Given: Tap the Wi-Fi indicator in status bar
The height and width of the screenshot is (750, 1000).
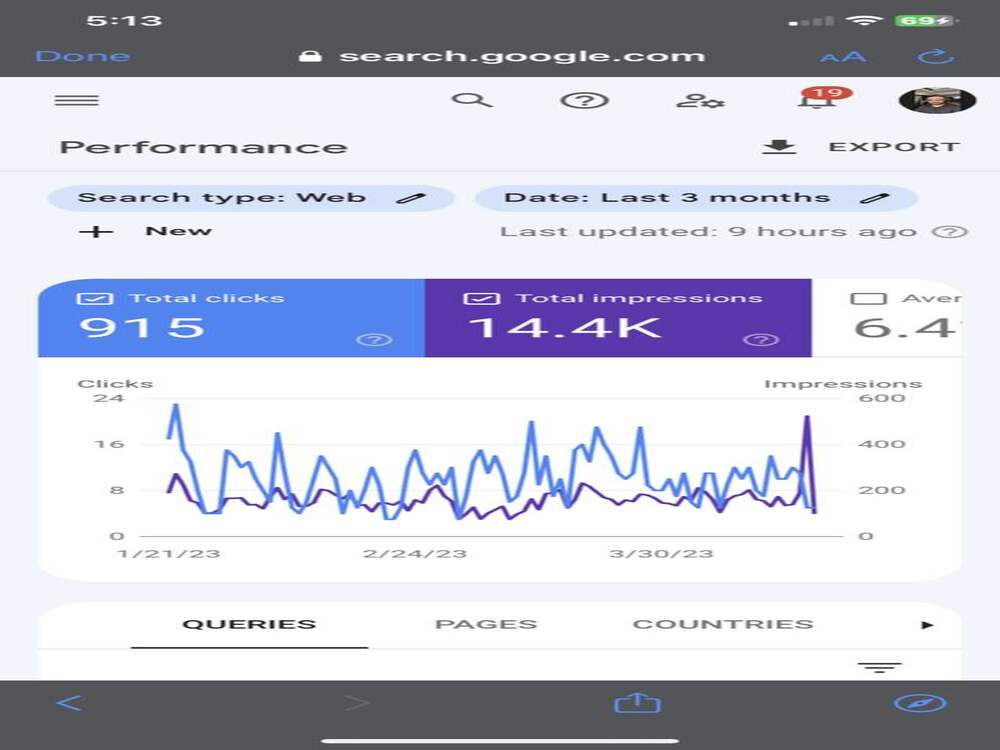Looking at the screenshot, I should click(864, 20).
